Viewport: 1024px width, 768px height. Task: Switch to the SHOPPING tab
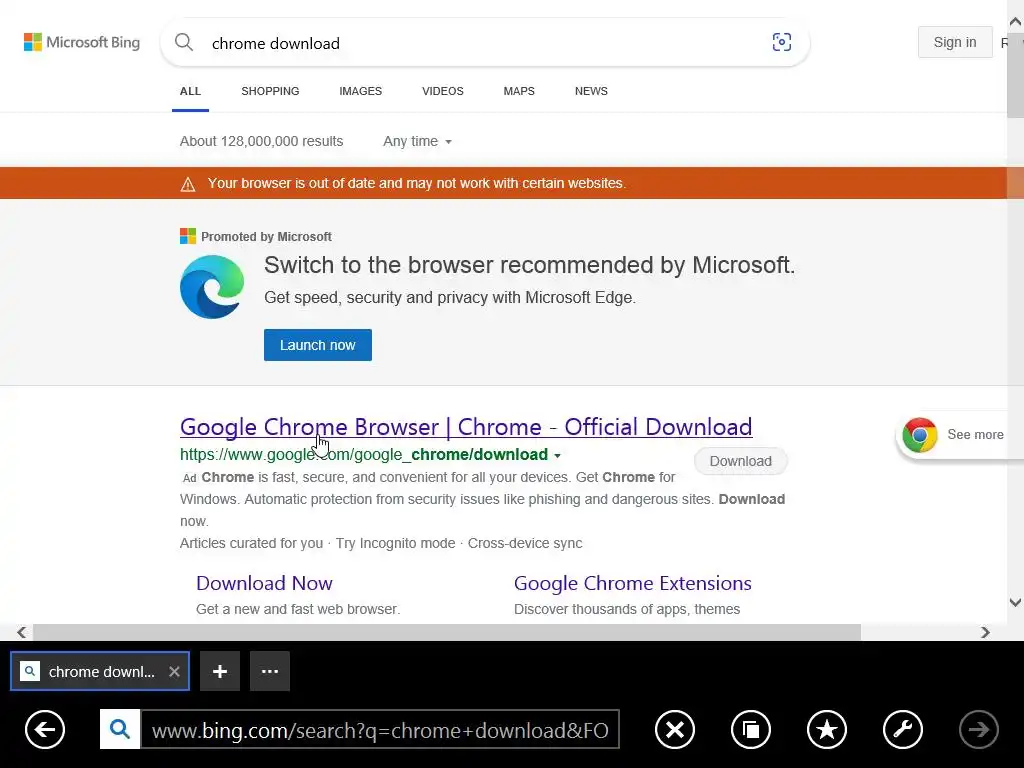pos(270,91)
